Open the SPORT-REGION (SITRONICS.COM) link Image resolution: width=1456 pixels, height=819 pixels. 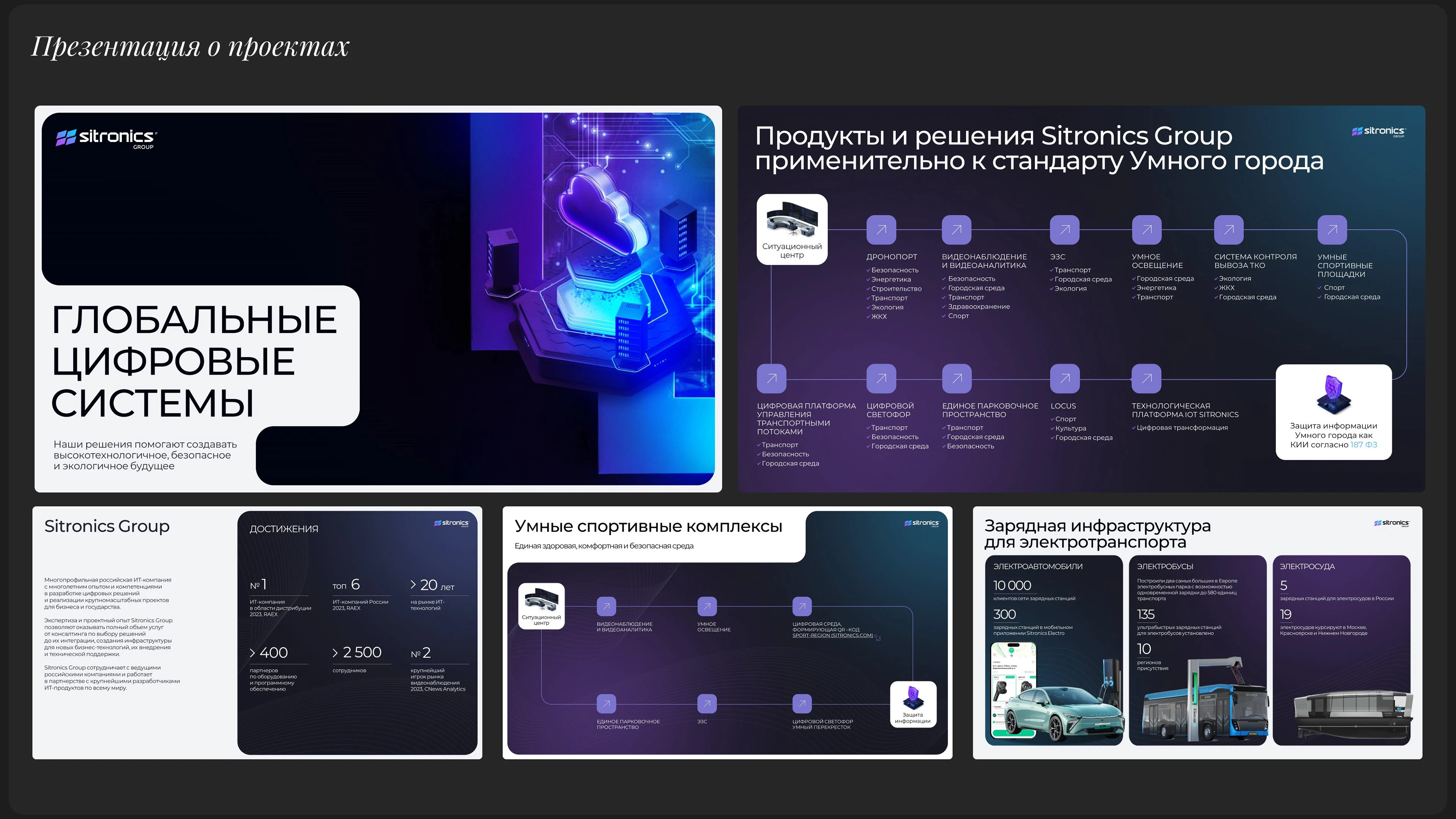pos(832,635)
